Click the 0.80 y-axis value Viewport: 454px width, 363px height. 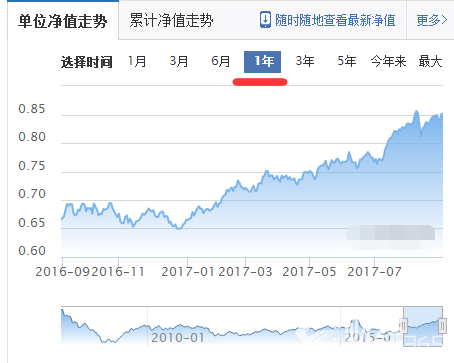(32, 137)
